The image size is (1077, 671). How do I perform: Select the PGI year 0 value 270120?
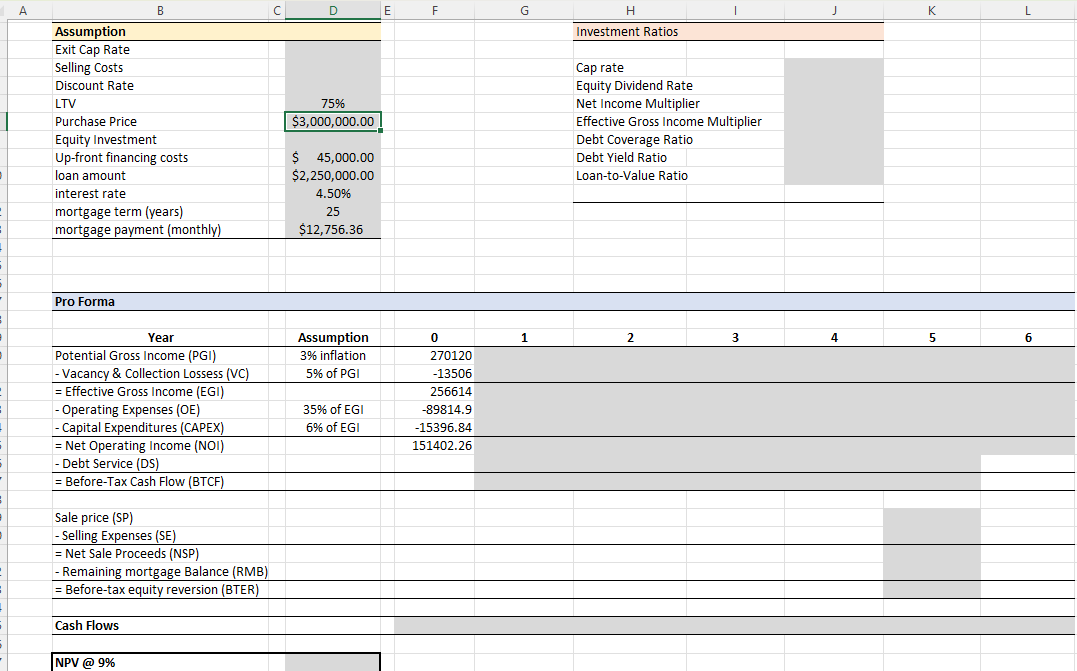click(x=434, y=356)
